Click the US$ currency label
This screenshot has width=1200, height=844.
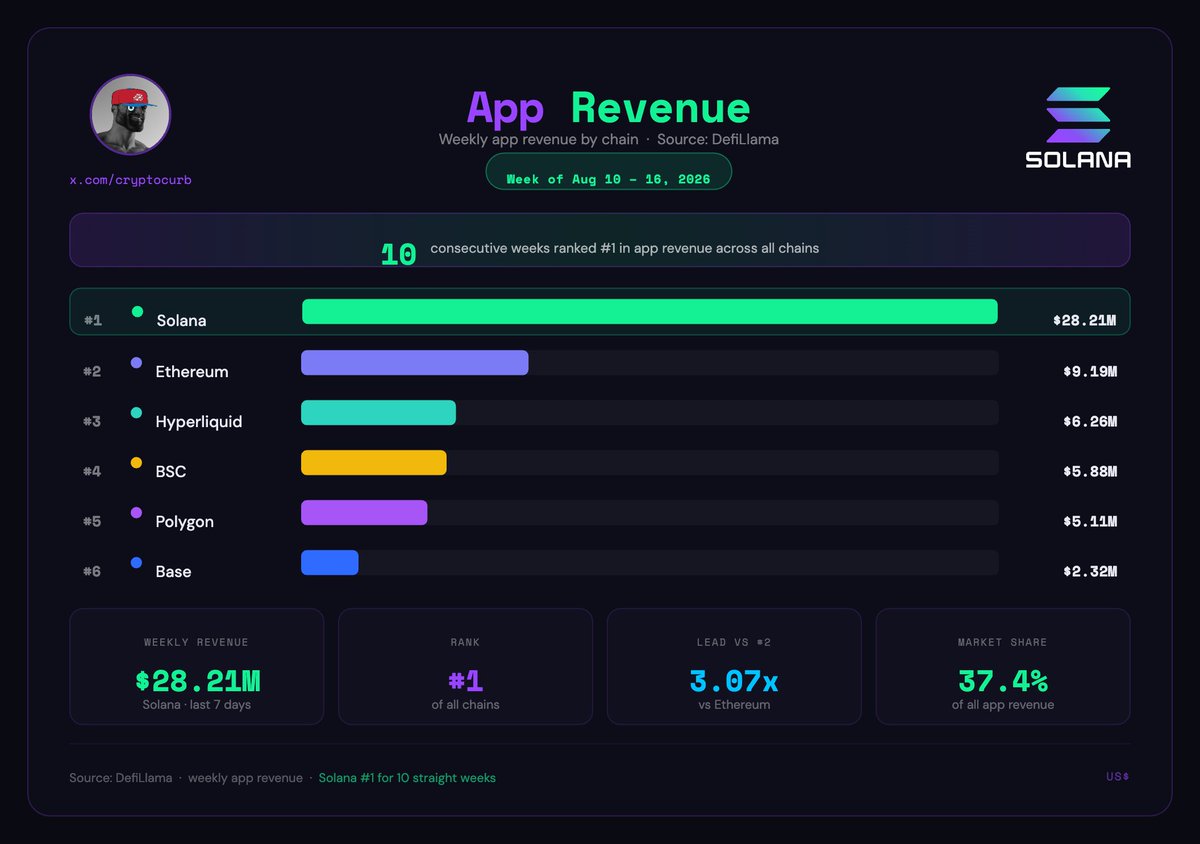pos(1118,777)
